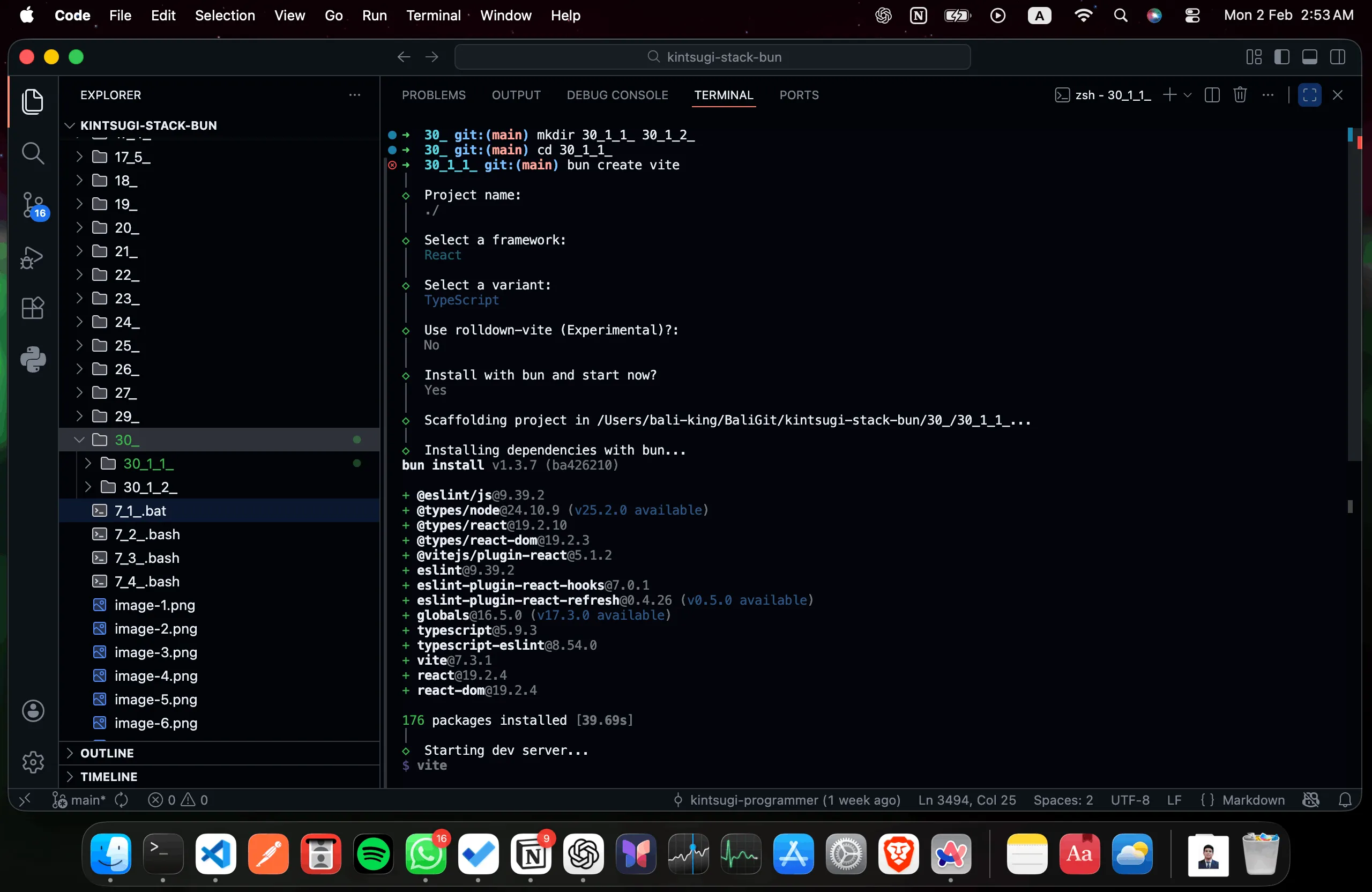Screen dimensions: 1372x892
Task: Click Kill Terminal trash icon
Action: [1240, 94]
